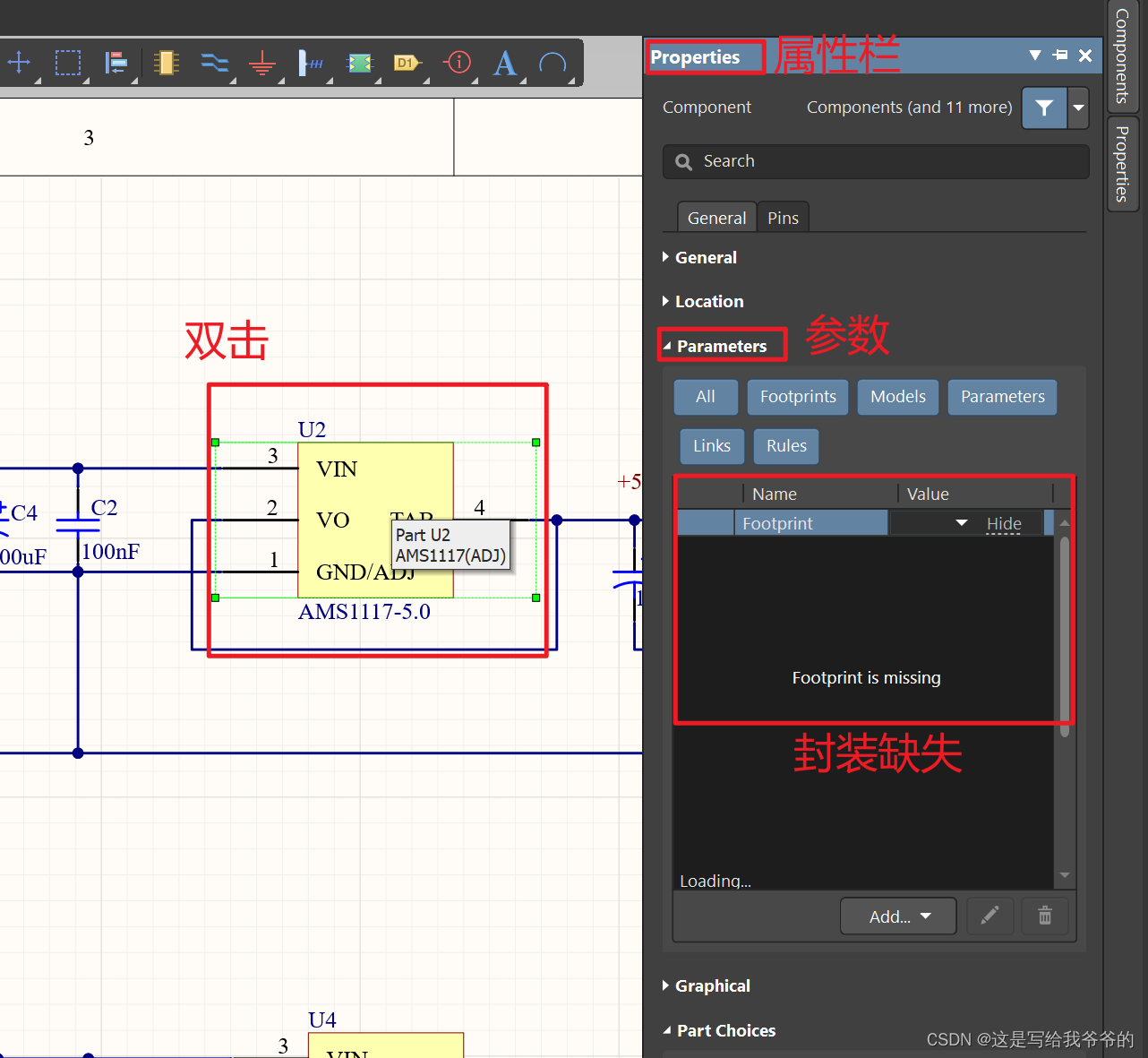The height and width of the screenshot is (1058, 1148).
Task: Select the AMS1117-5.0 comment text
Action: click(364, 612)
